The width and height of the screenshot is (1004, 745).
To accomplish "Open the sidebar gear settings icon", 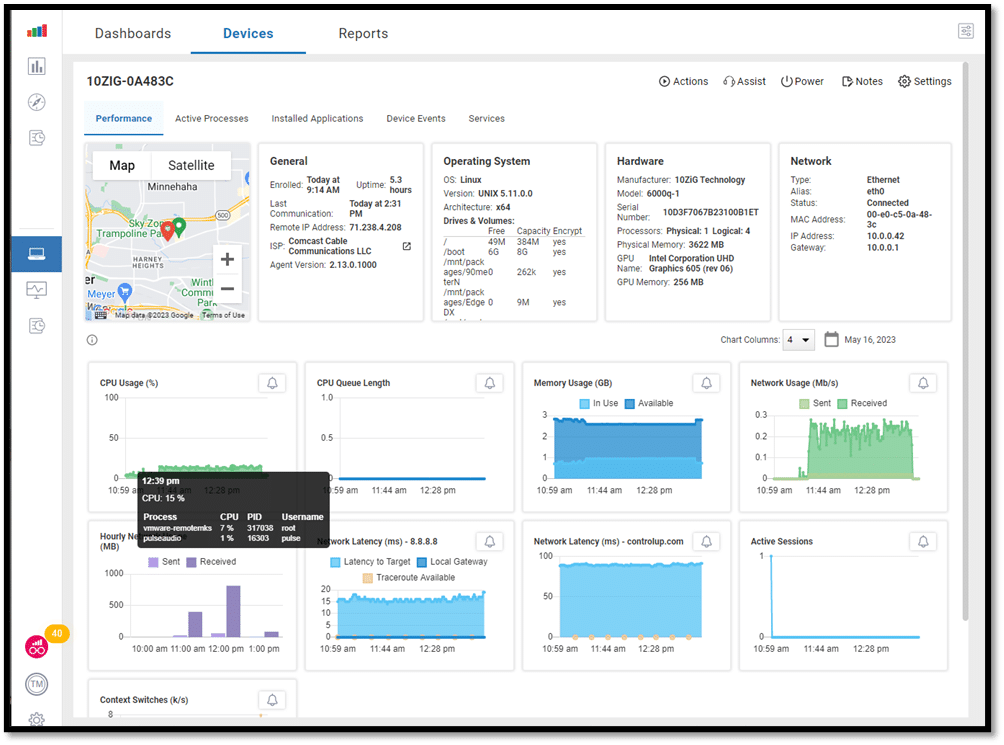I will click(36, 719).
